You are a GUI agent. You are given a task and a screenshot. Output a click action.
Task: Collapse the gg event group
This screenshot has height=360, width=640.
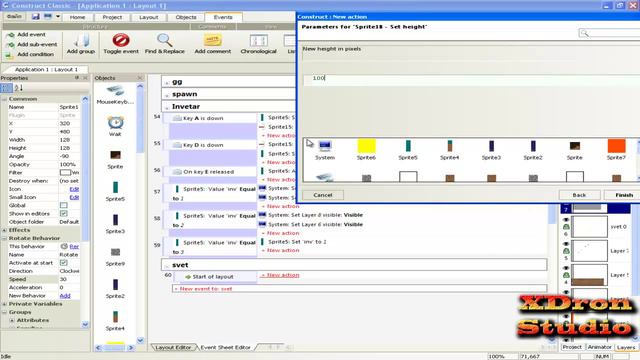coord(167,82)
